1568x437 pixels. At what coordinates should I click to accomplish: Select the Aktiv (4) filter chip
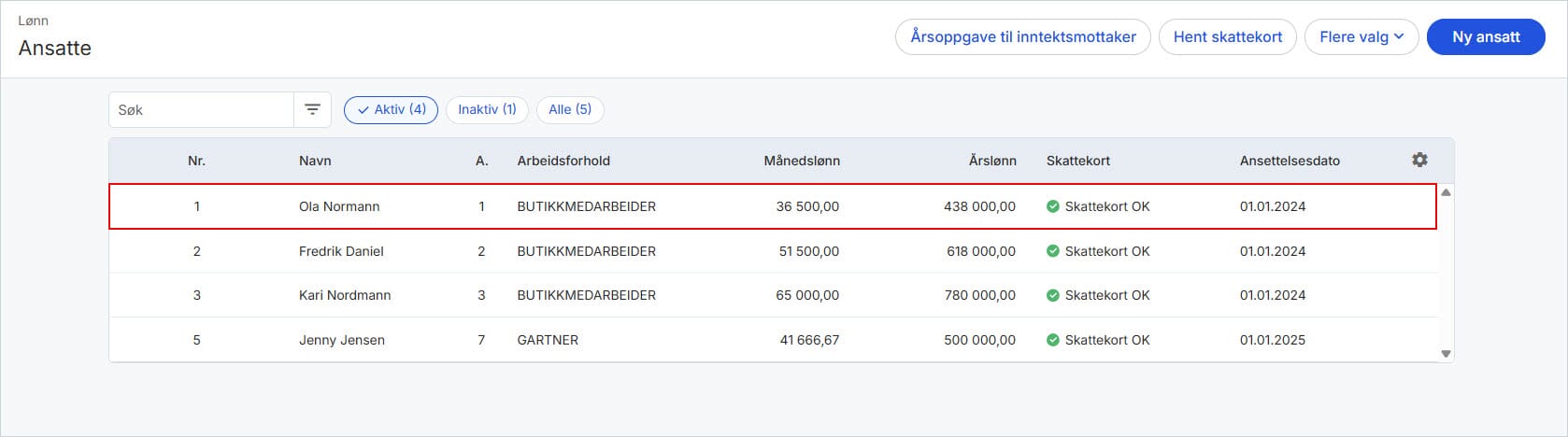click(391, 109)
